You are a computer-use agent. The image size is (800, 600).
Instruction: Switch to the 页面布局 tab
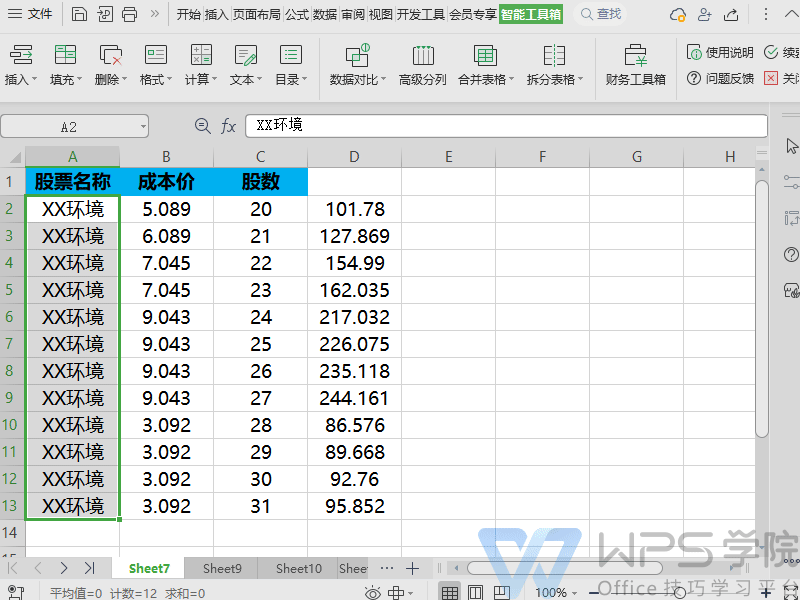(x=257, y=14)
